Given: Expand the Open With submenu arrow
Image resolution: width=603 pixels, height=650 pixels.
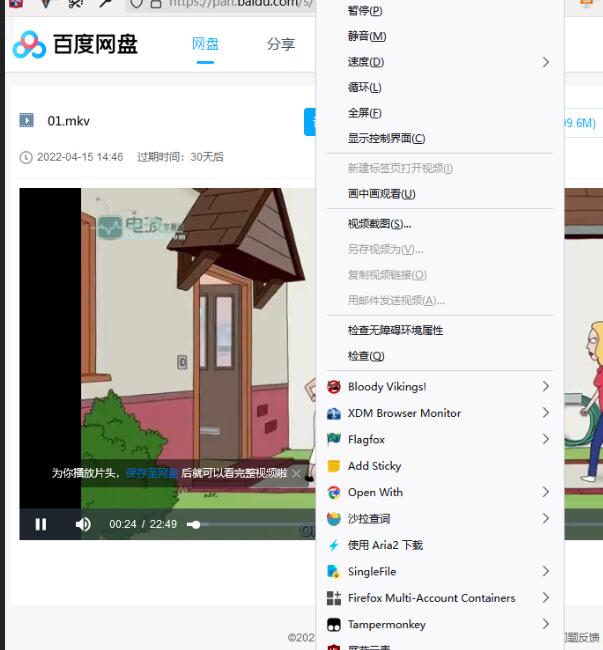Looking at the screenshot, I should (546, 492).
